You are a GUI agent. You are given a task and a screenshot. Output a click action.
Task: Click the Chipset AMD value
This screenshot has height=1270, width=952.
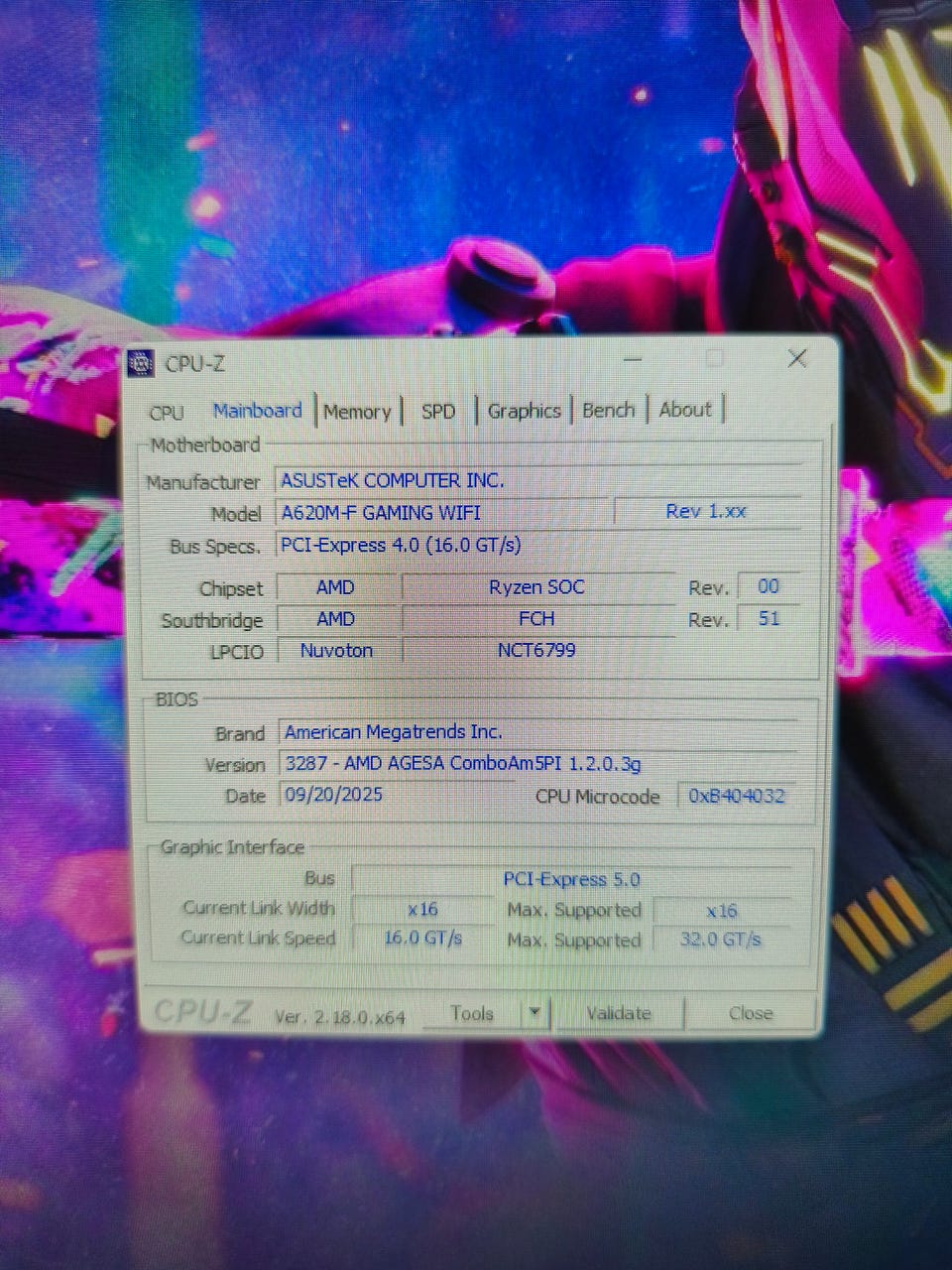tap(336, 587)
